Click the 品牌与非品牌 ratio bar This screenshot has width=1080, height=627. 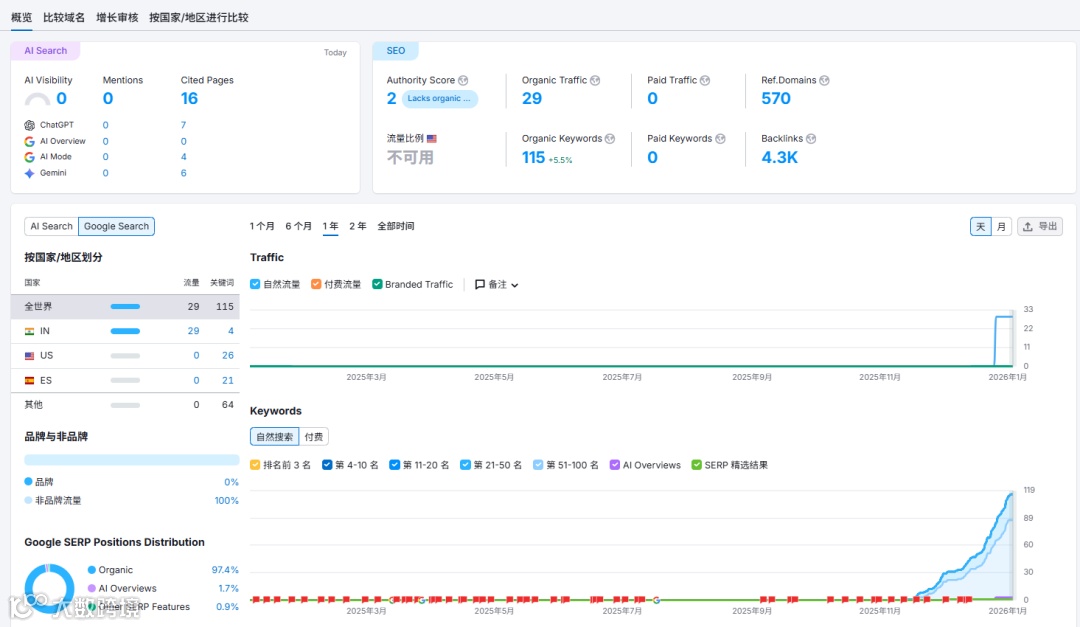132,460
